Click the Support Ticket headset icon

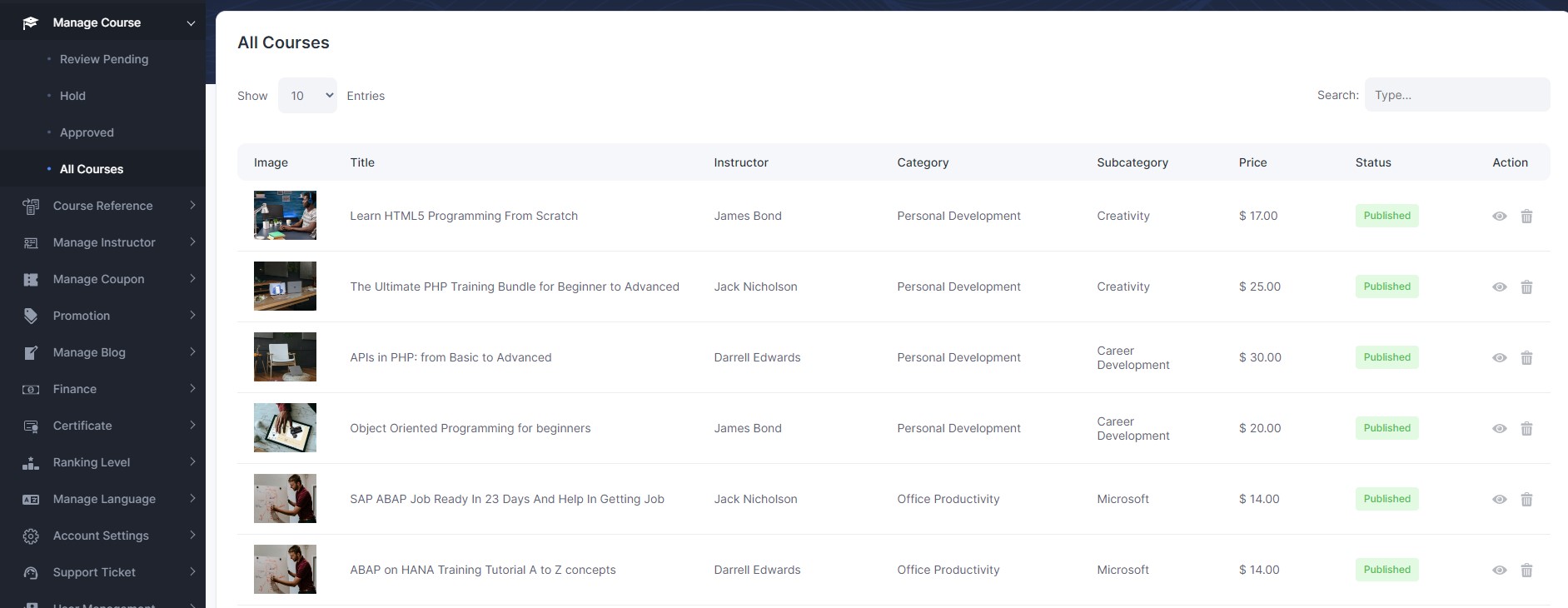click(31, 573)
